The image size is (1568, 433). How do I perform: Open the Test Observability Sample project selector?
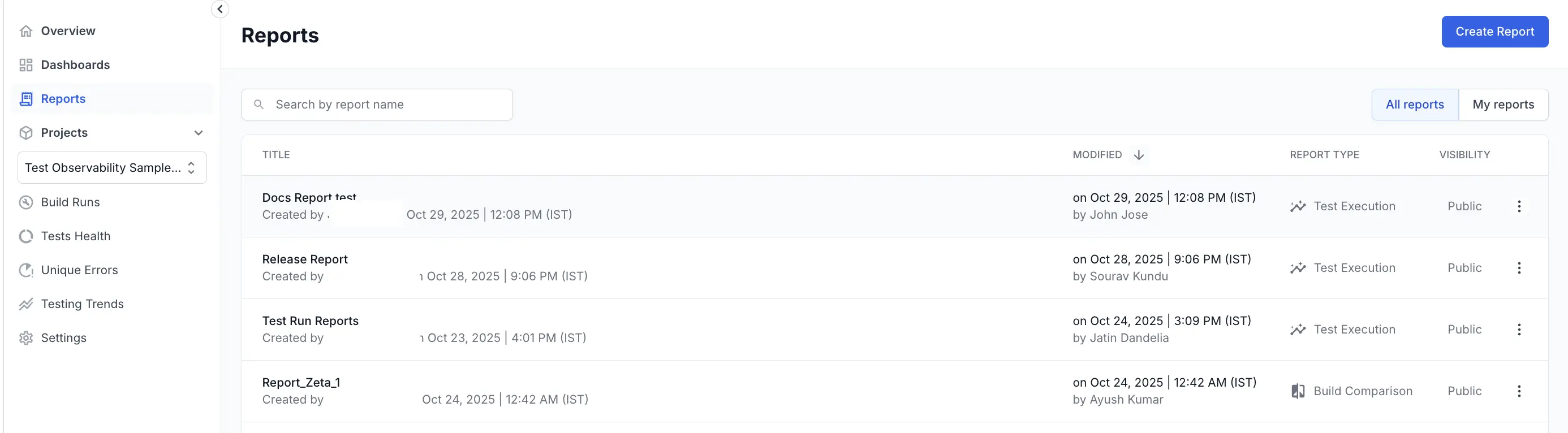(x=112, y=167)
